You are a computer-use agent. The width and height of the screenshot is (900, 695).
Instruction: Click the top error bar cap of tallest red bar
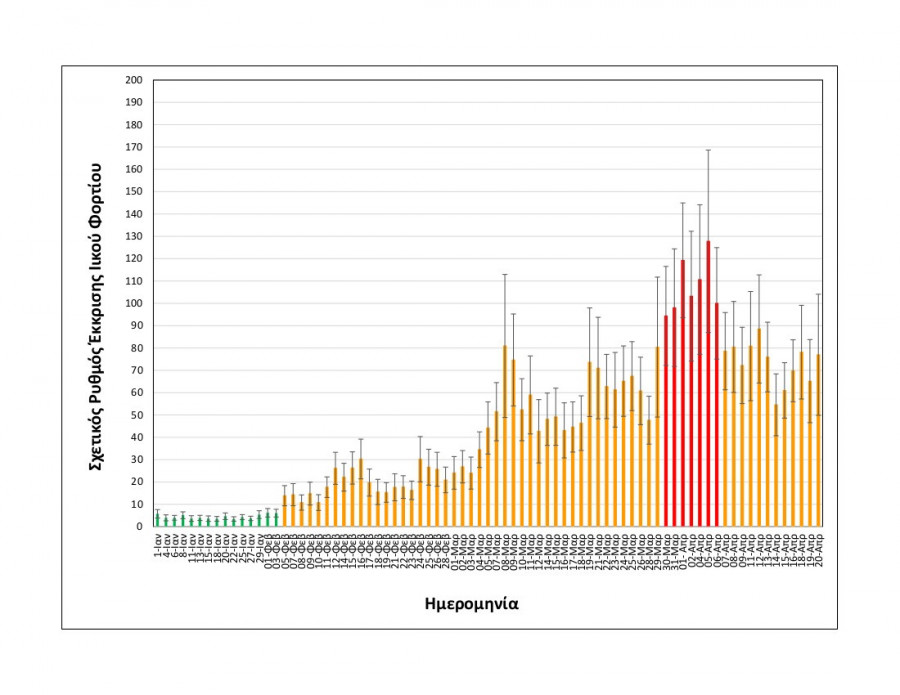pos(708,150)
